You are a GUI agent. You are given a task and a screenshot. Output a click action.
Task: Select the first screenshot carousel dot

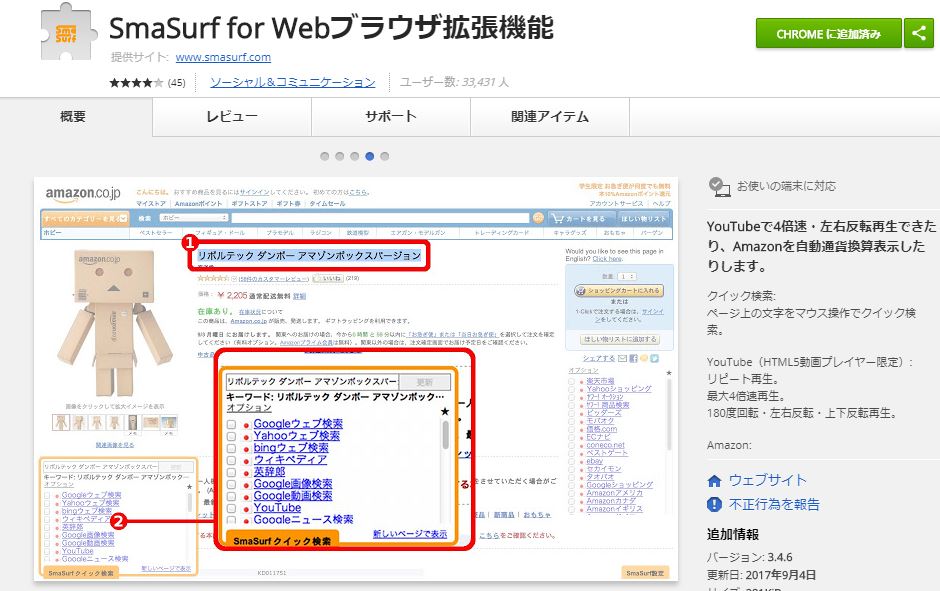(x=325, y=156)
